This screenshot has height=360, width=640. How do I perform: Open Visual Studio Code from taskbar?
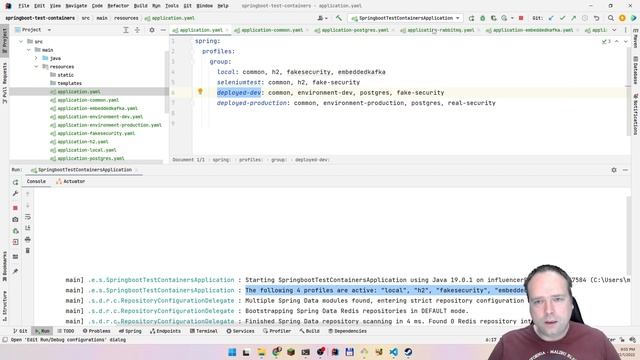tap(393, 352)
